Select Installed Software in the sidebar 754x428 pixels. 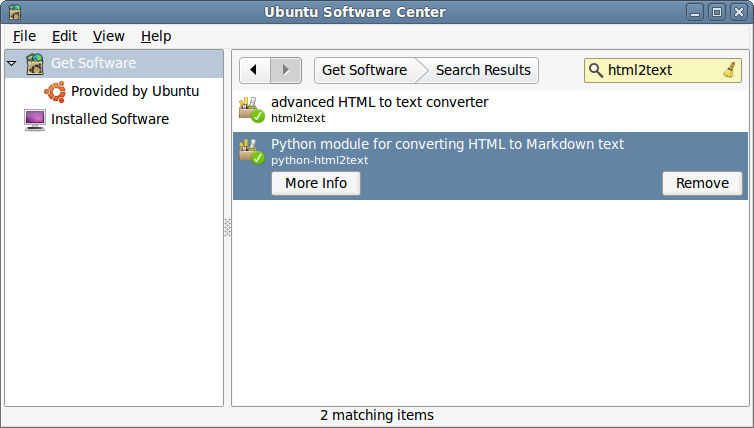pyautogui.click(x=114, y=119)
